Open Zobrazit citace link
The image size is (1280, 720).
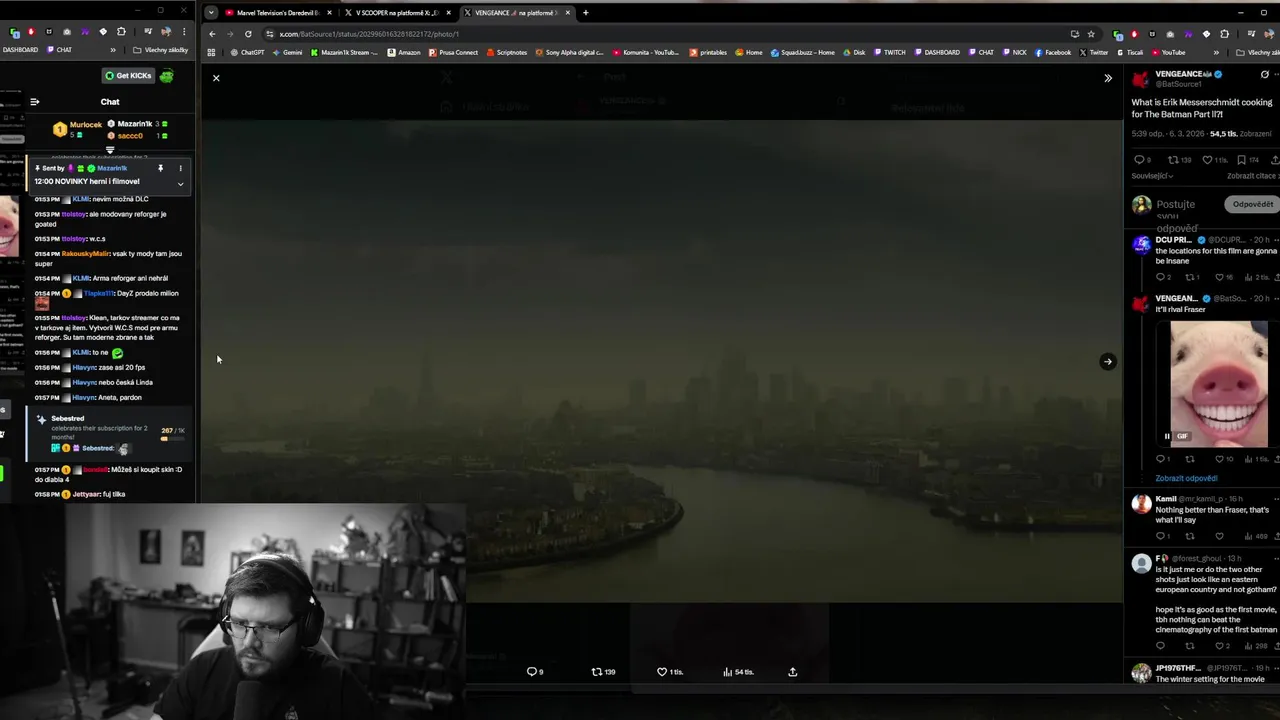(1253, 176)
